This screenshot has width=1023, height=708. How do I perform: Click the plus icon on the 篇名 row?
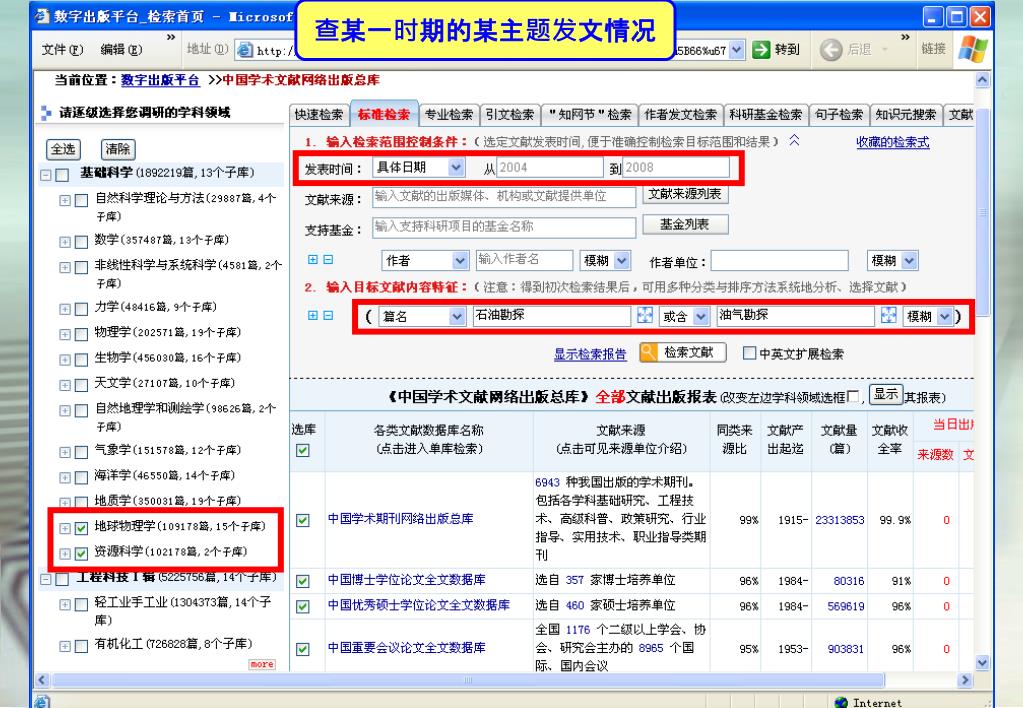tap(313, 315)
